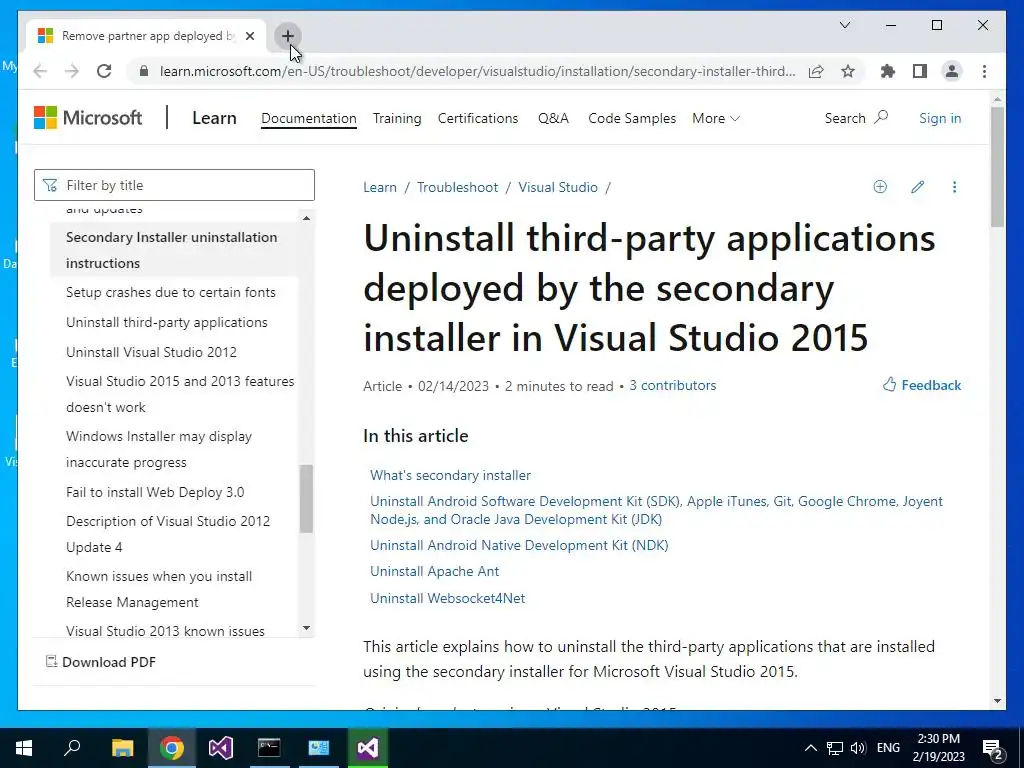The height and width of the screenshot is (768, 1024).
Task: Open Documentation nav item
Action: [x=309, y=118]
